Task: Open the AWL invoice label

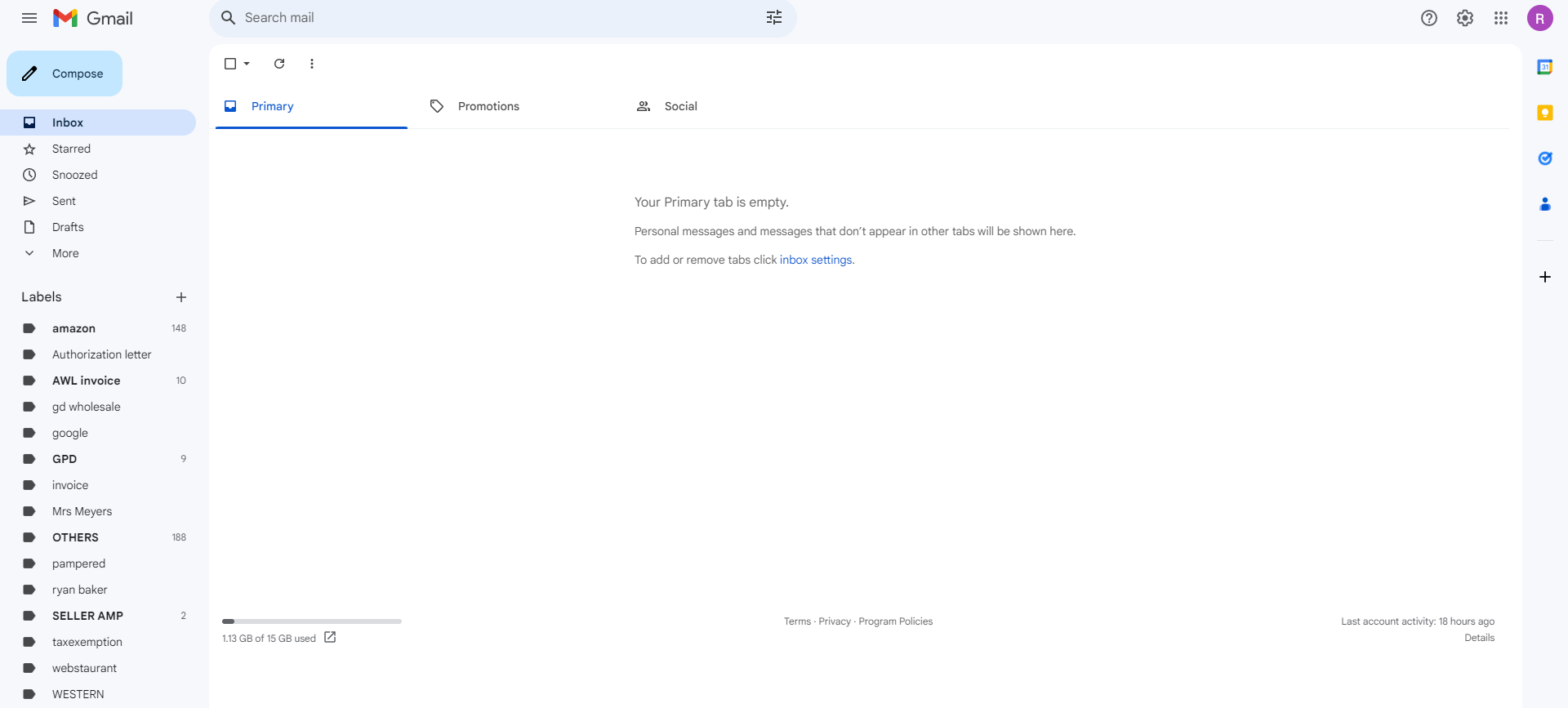Action: coord(98,381)
